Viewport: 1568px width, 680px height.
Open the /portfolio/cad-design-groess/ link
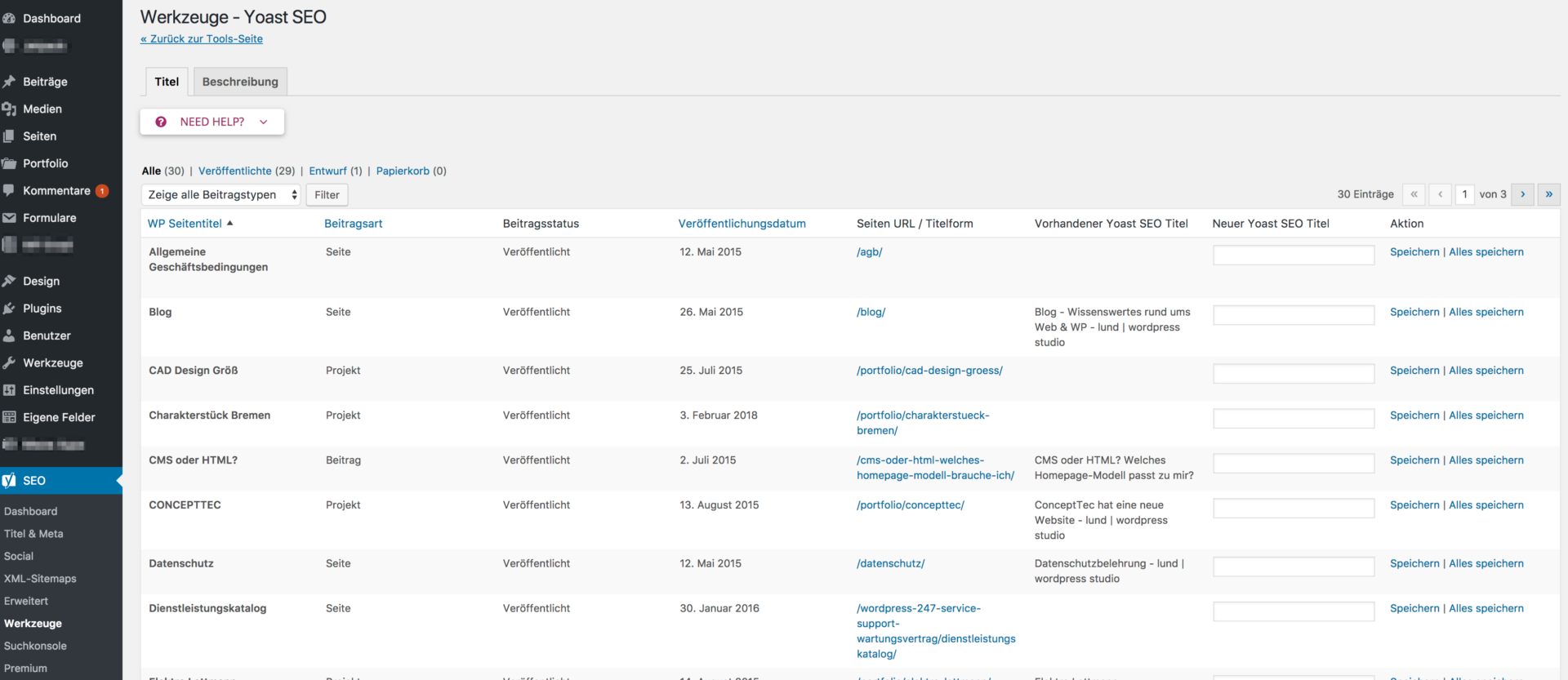[930, 370]
